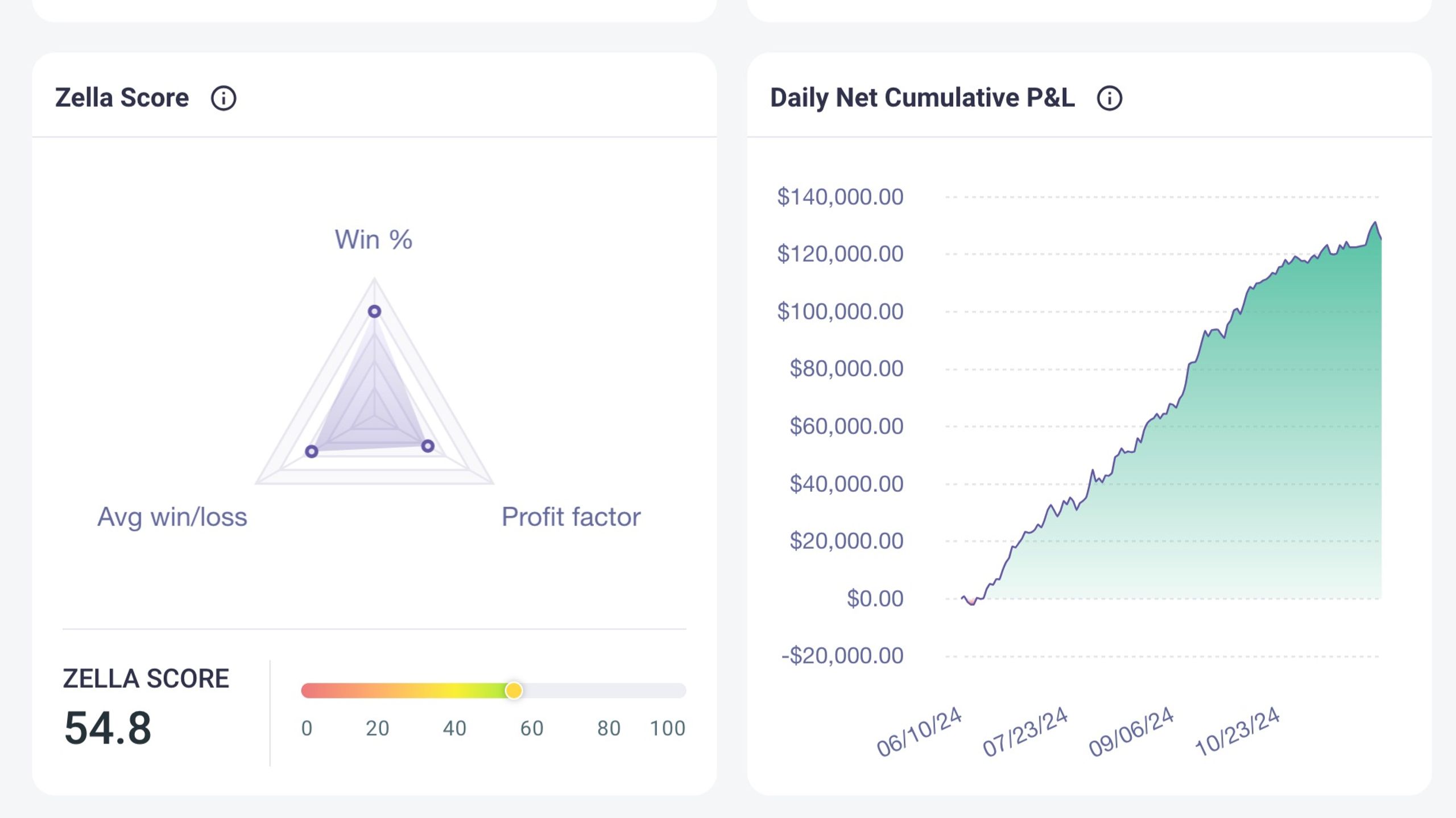Click the 100 mark on score scale
1456x818 pixels.
(668, 728)
